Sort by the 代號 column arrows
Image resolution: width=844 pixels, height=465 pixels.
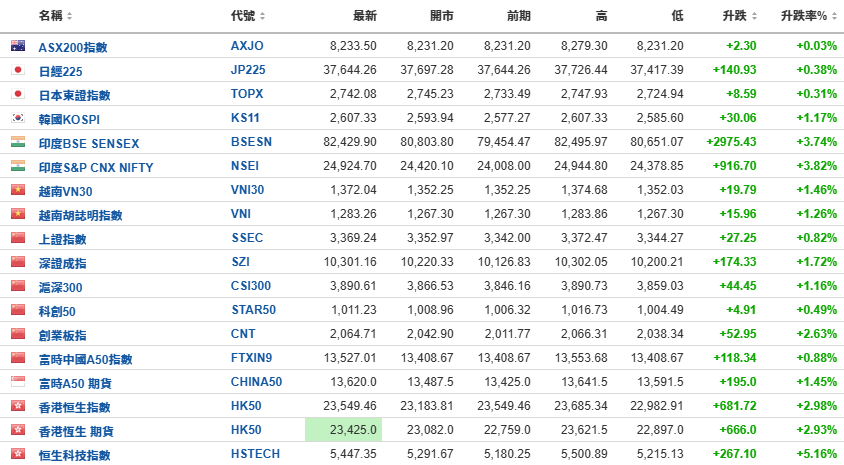262,16
